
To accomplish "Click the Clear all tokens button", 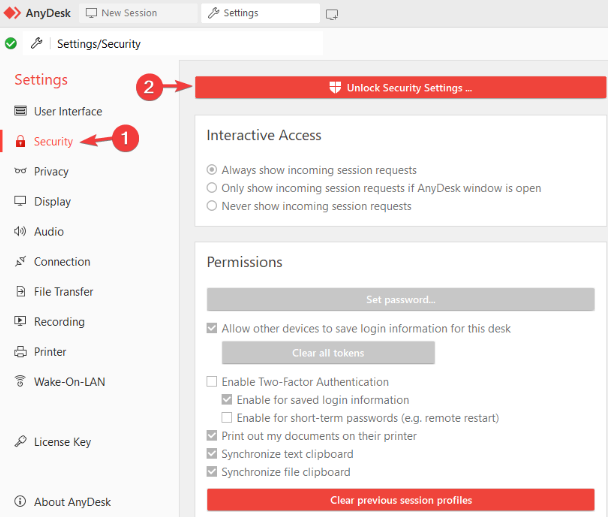I will tap(328, 353).
